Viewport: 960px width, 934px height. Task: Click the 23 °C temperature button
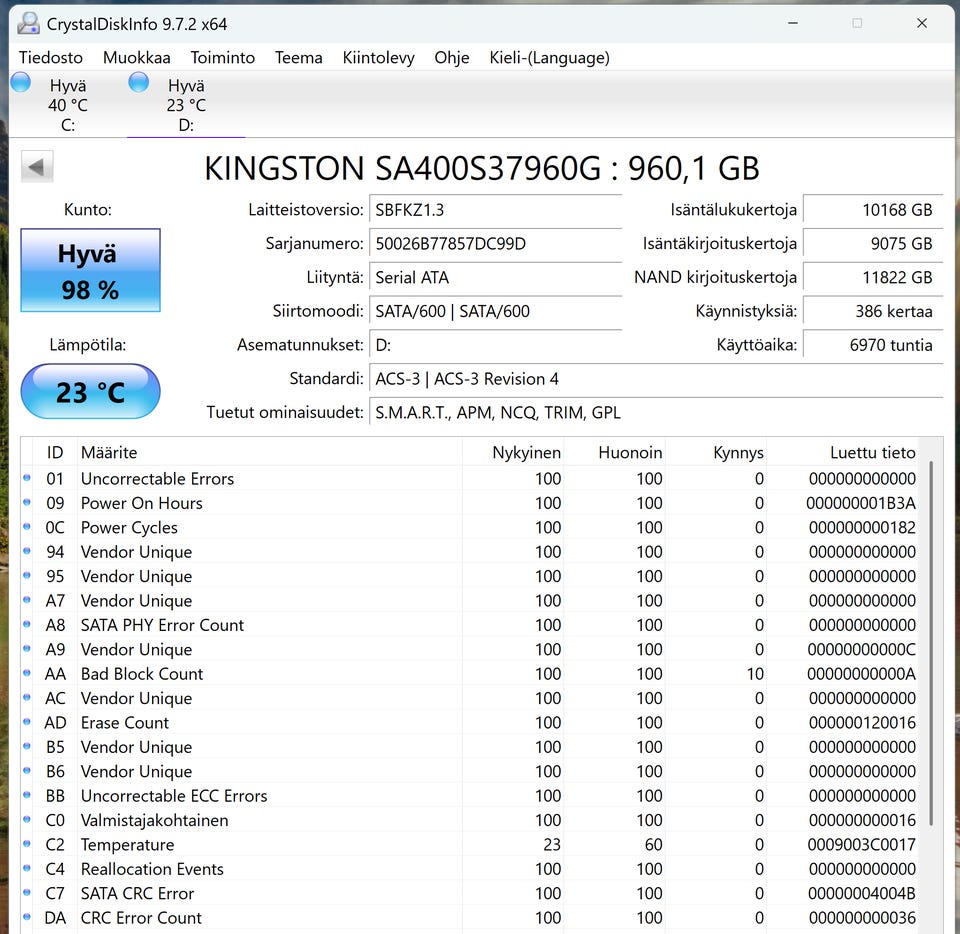point(90,391)
